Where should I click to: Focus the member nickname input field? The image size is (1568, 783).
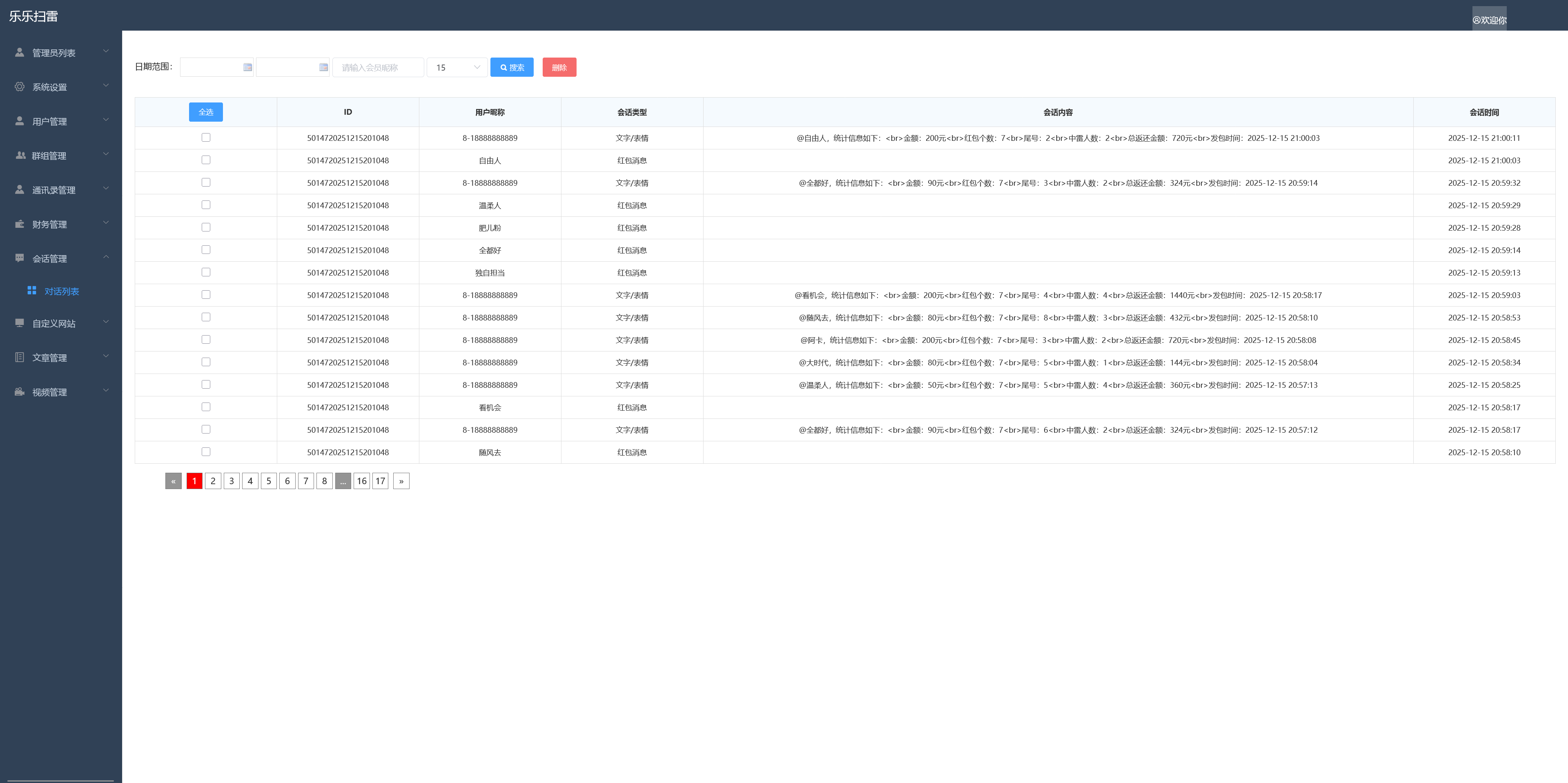pyautogui.click(x=378, y=67)
